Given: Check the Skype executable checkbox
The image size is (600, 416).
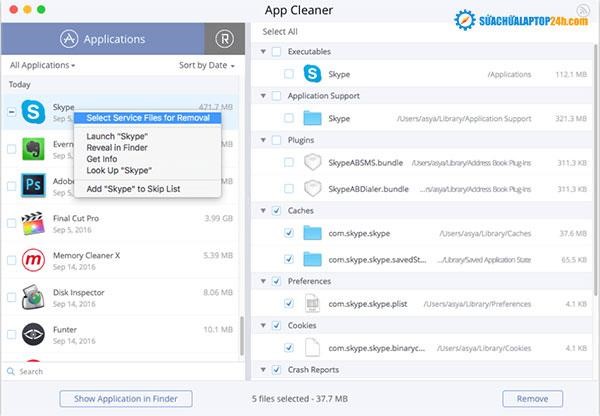Looking at the screenshot, I should (x=288, y=74).
